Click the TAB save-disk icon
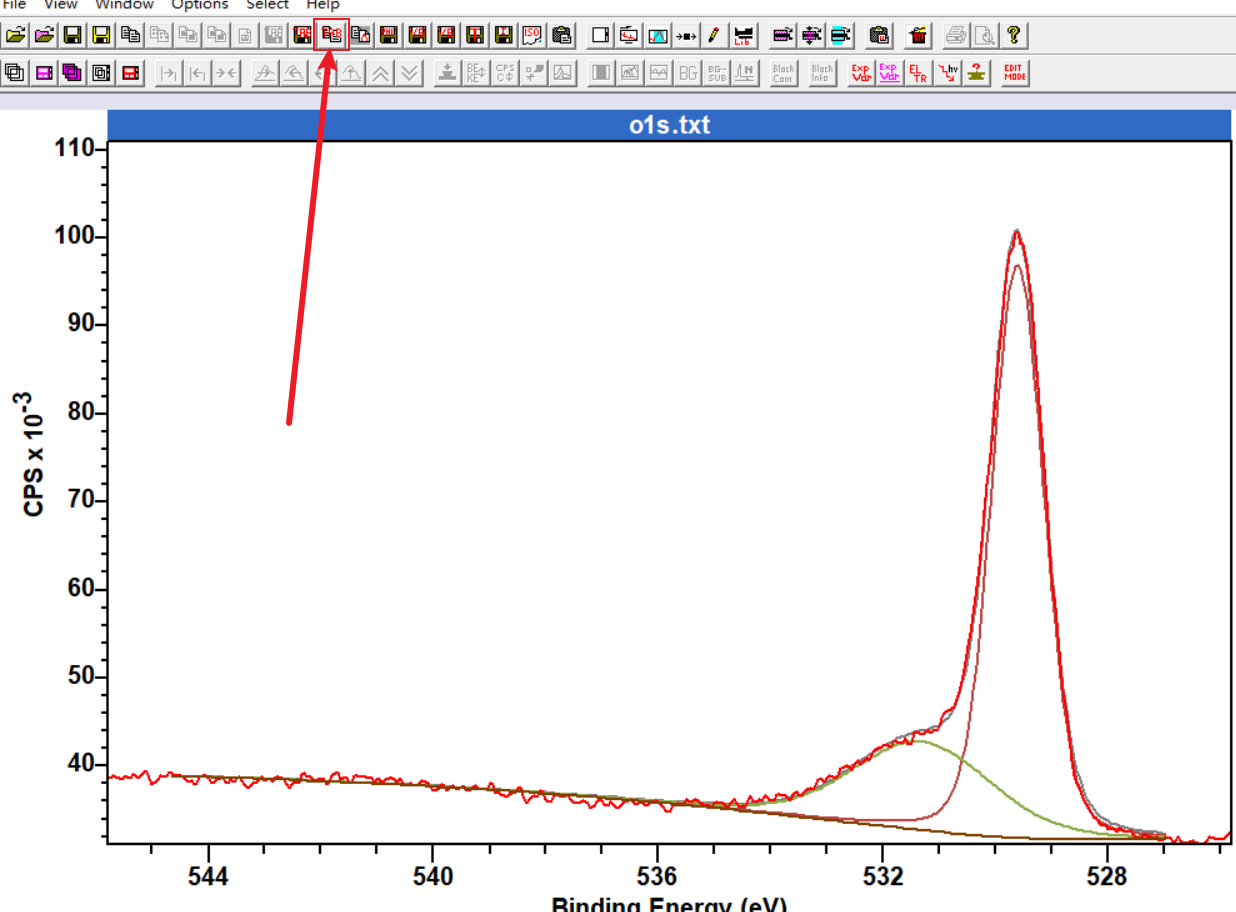Viewport: 1236px width, 912px height. pos(302,35)
